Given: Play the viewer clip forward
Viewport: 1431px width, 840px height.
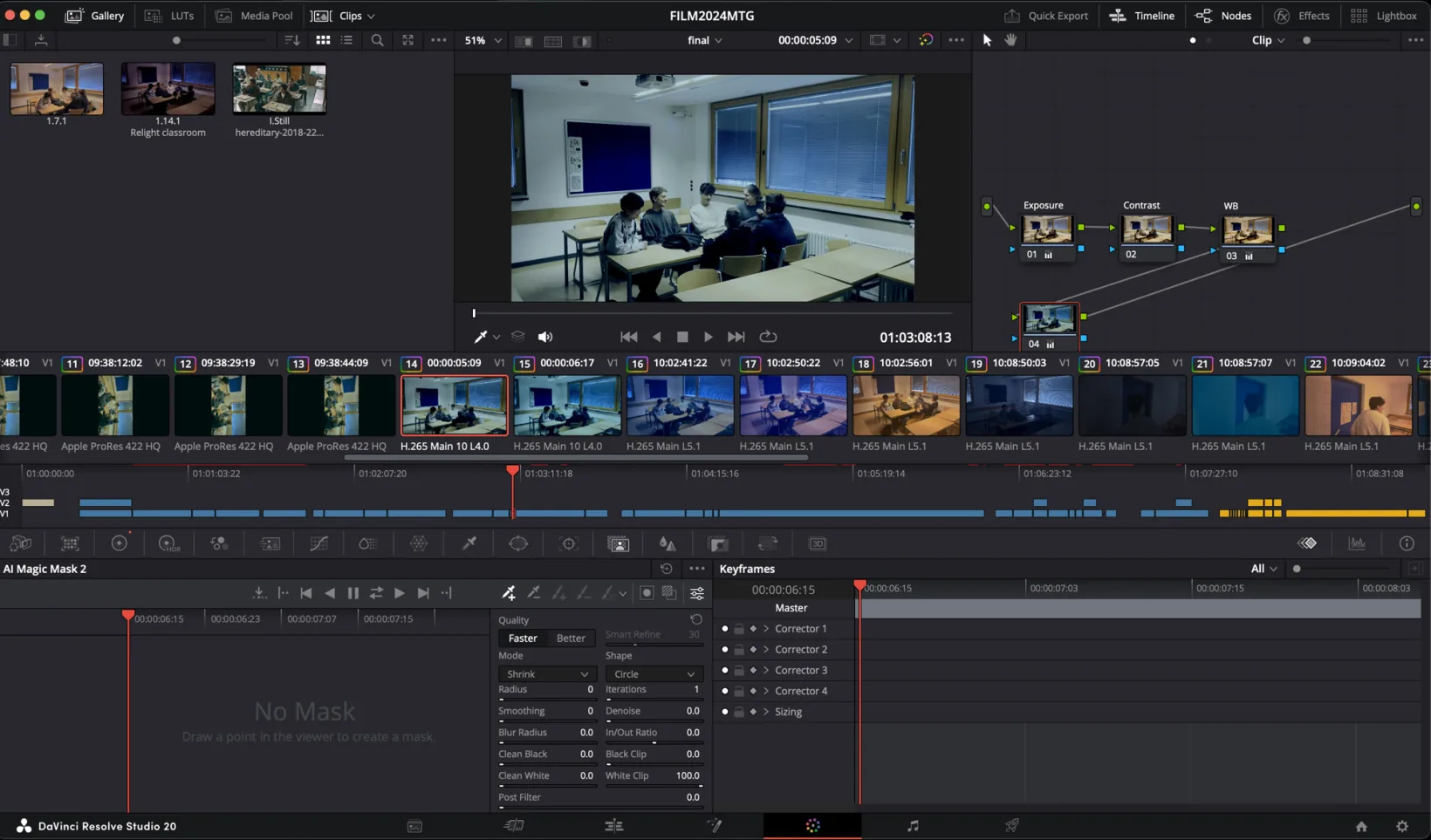Looking at the screenshot, I should point(709,337).
